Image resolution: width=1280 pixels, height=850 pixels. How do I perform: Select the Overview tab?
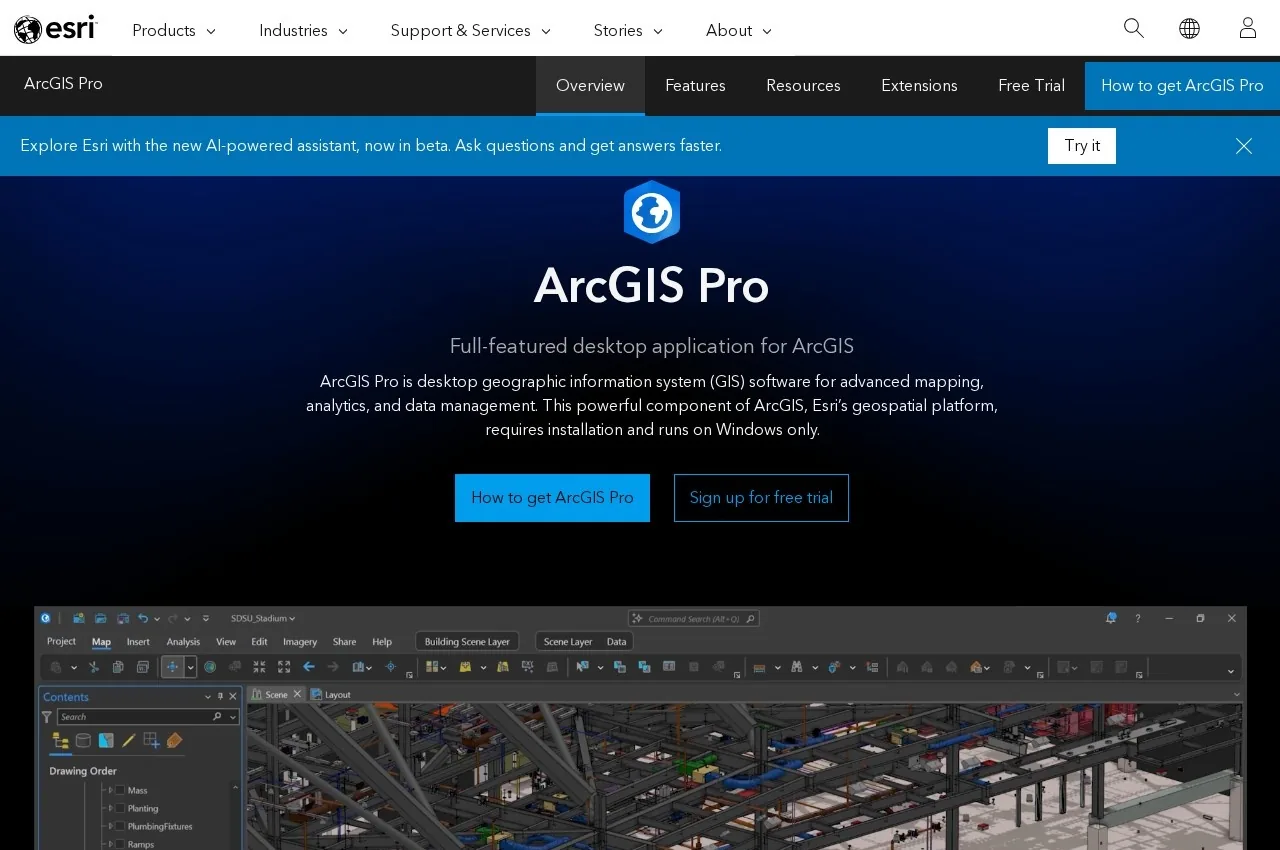pyautogui.click(x=590, y=86)
